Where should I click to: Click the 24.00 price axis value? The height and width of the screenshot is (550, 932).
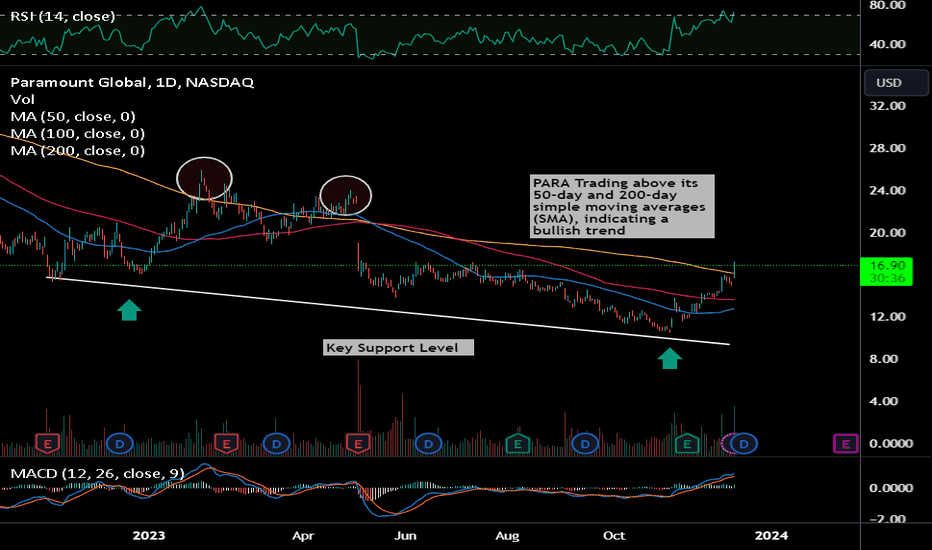(x=887, y=190)
